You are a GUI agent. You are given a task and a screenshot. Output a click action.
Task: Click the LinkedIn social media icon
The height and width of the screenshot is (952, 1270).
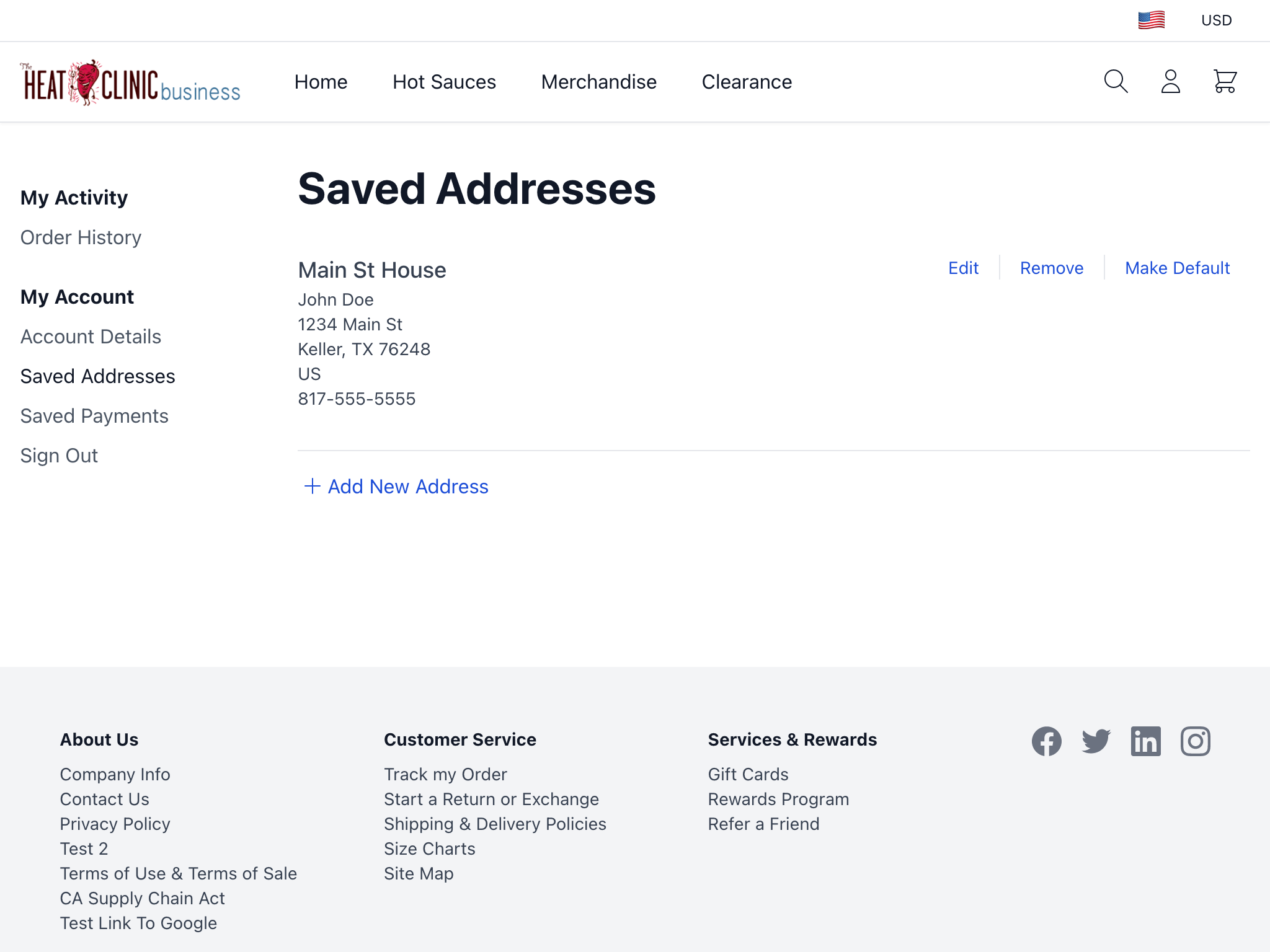point(1145,741)
